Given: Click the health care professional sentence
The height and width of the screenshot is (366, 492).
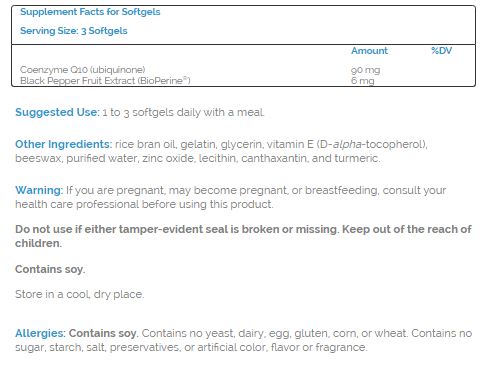Looking at the screenshot, I should 144,204.
